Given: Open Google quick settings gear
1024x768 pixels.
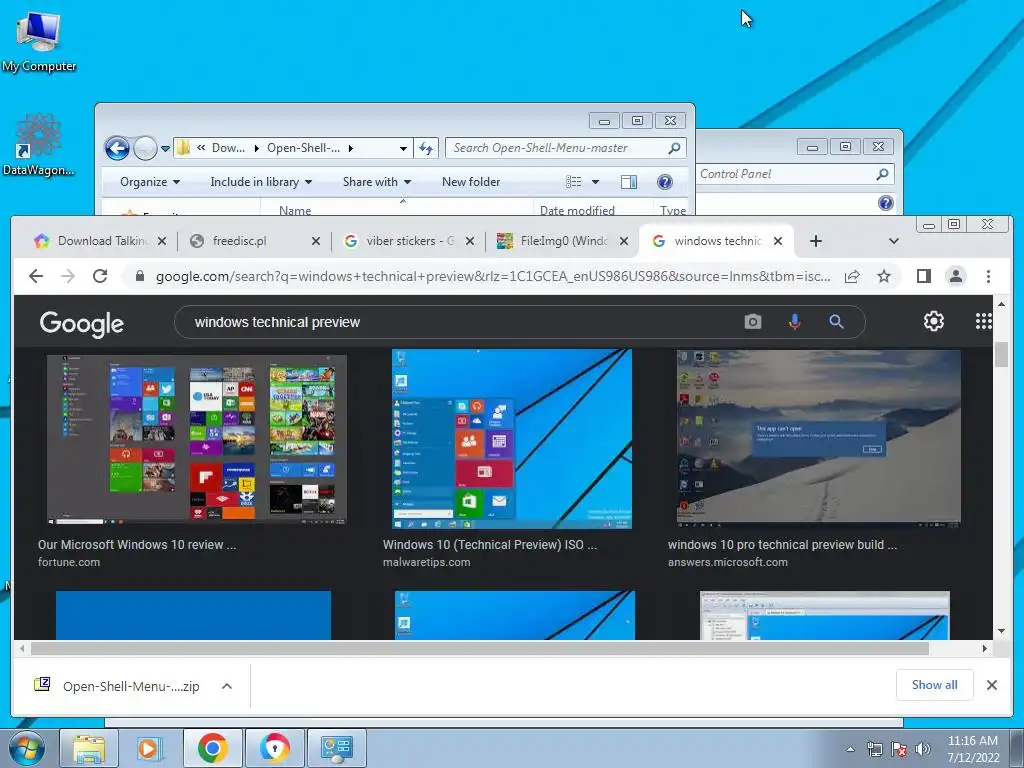Looking at the screenshot, I should tap(933, 321).
